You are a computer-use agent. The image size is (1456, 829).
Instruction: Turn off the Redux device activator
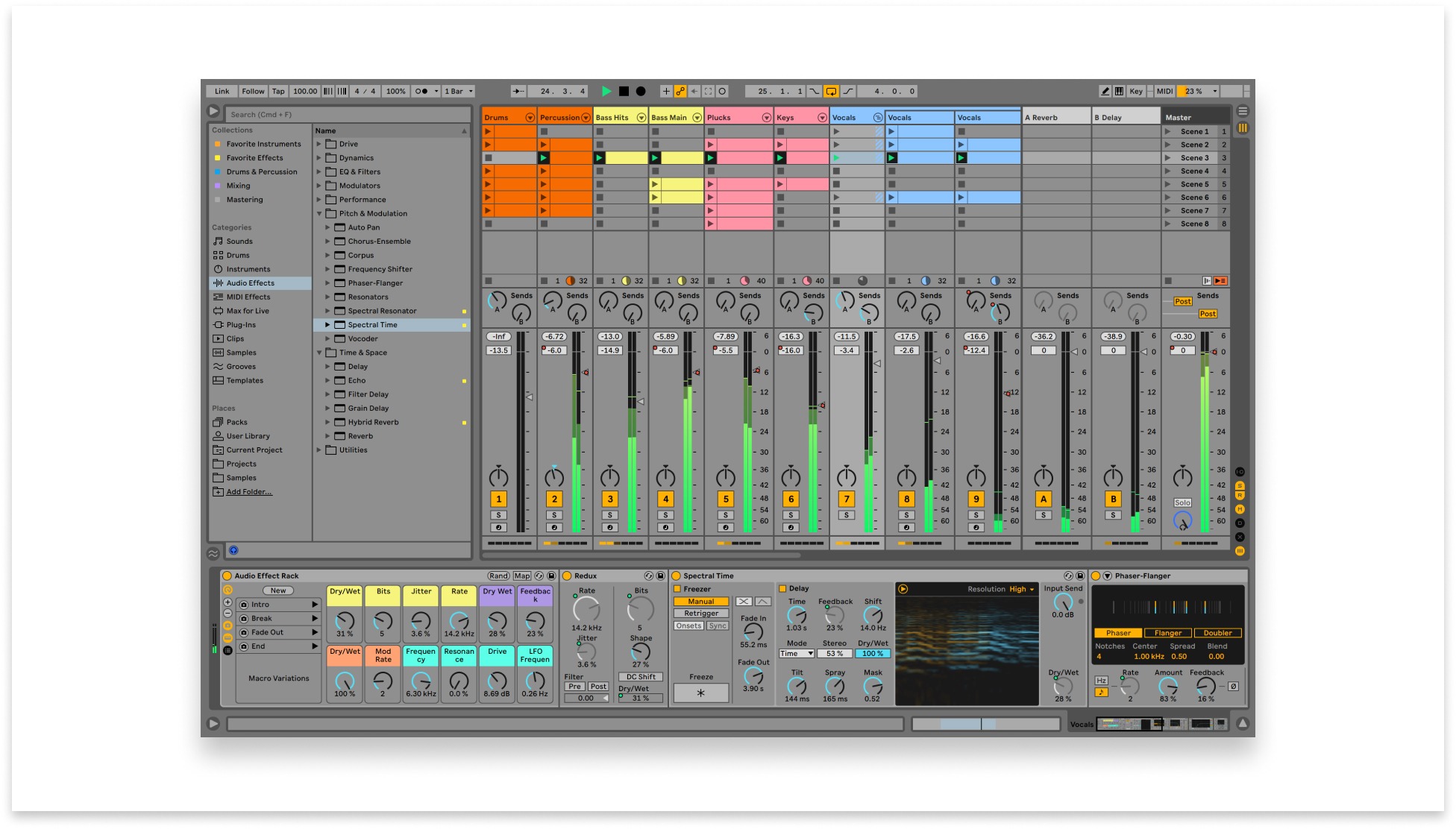coord(567,576)
